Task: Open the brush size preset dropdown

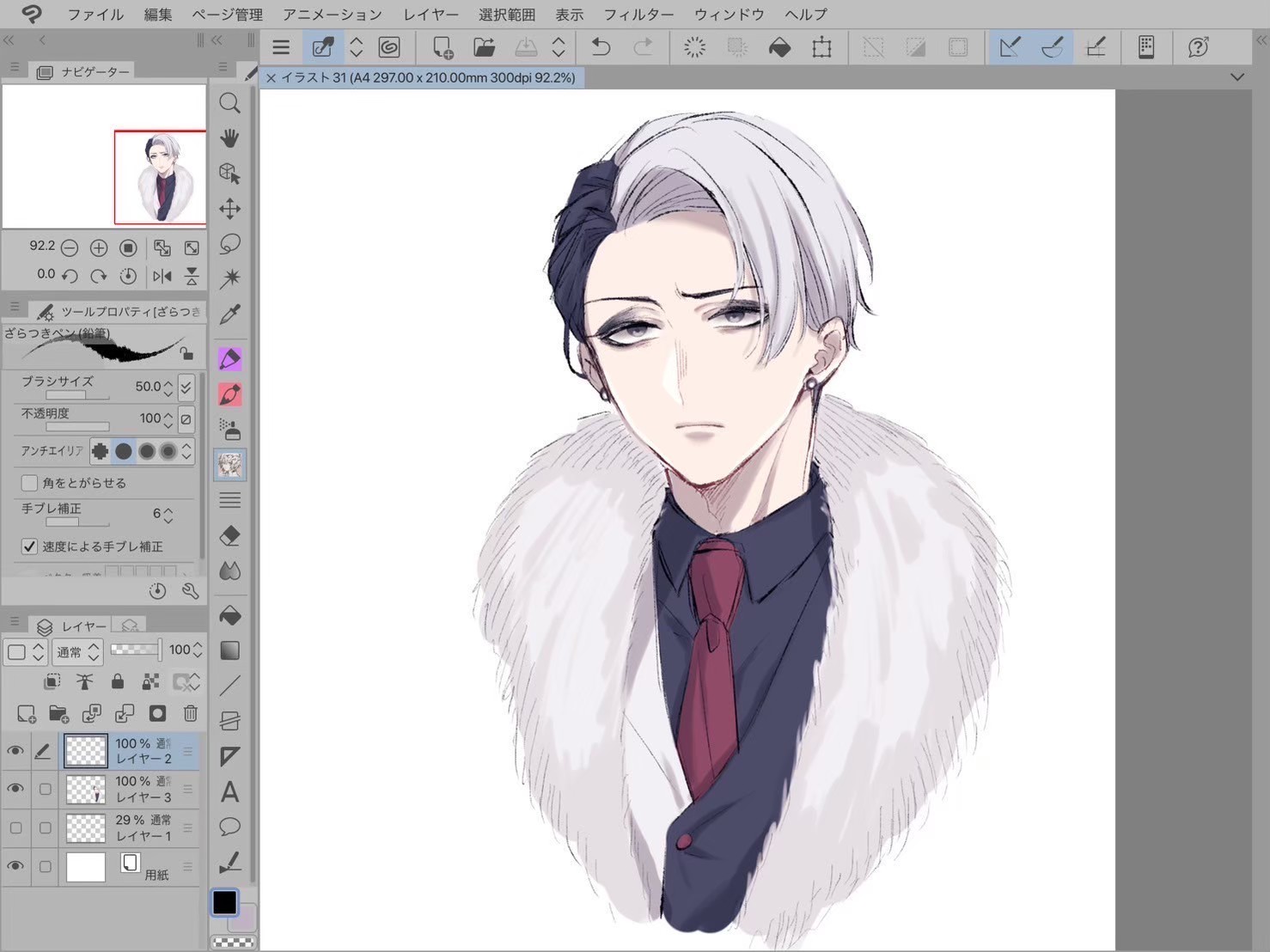Action: (x=186, y=388)
